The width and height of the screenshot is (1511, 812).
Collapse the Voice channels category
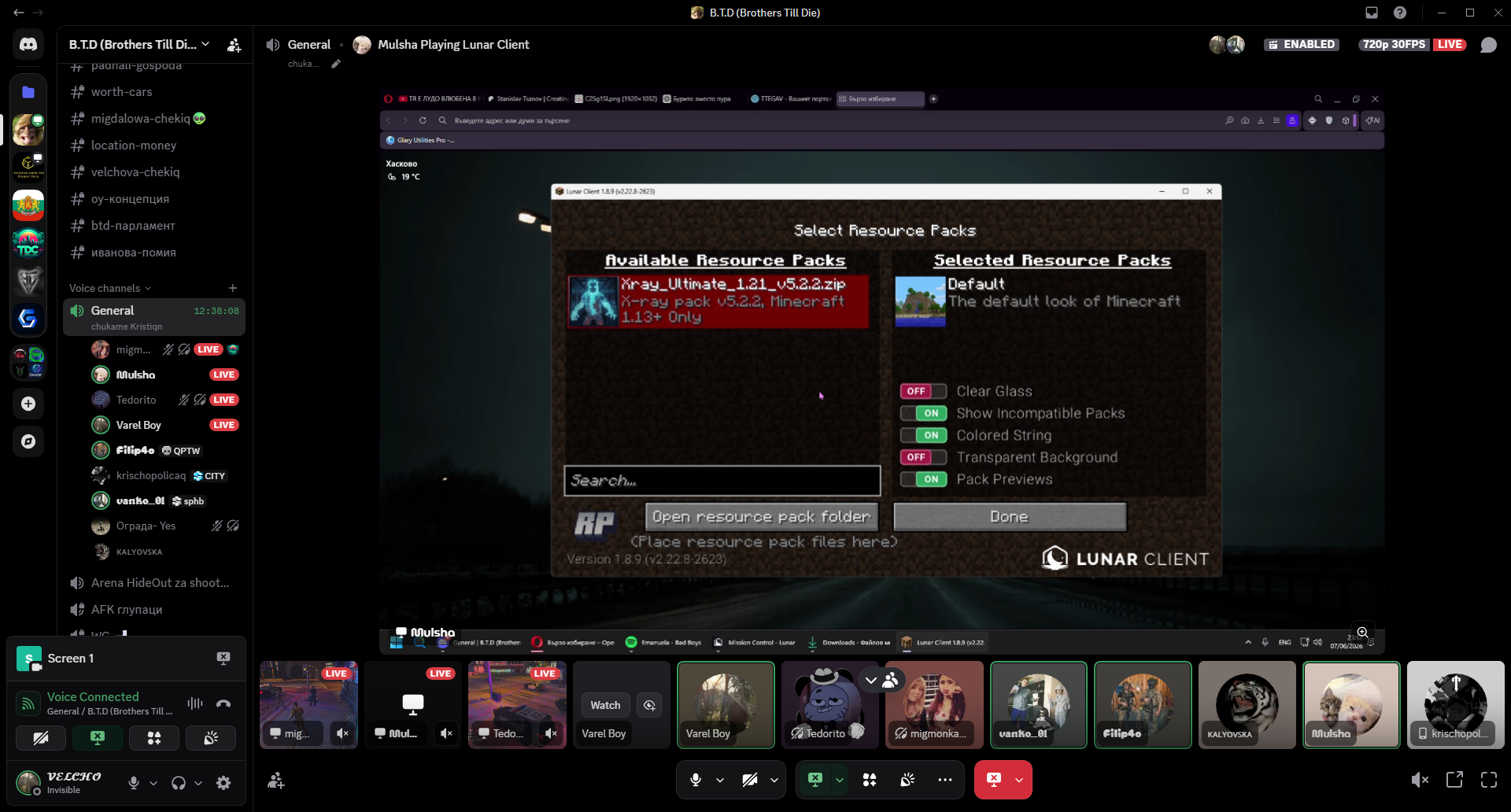(109, 288)
